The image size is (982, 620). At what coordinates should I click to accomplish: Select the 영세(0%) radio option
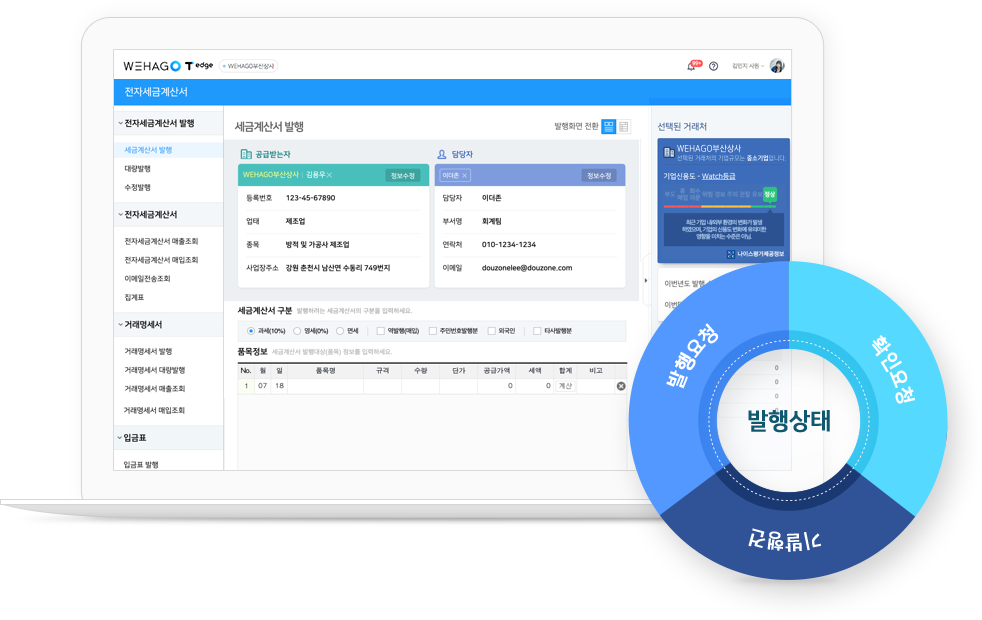click(297, 331)
